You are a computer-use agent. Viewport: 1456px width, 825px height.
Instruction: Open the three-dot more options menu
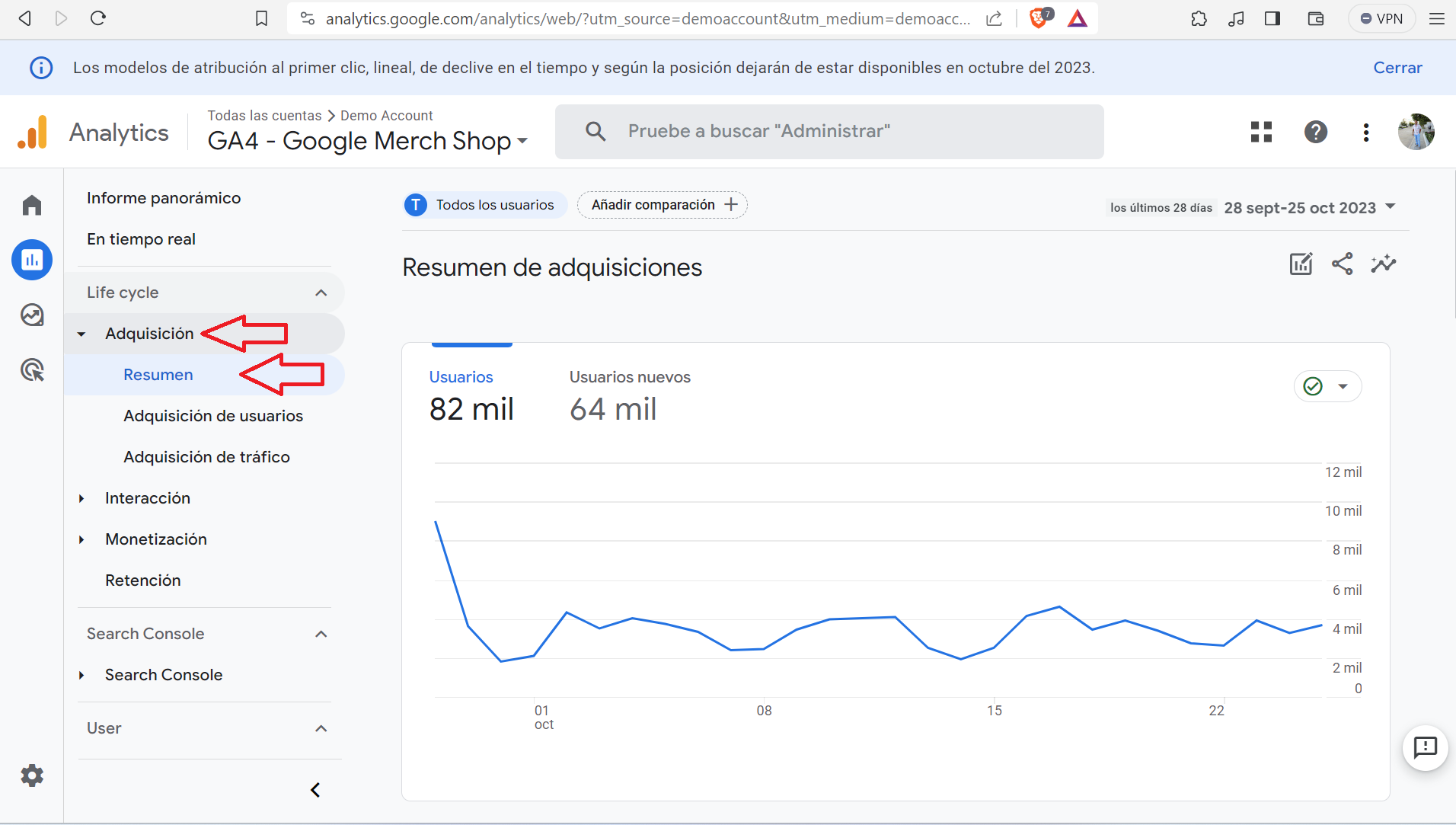(x=1366, y=132)
